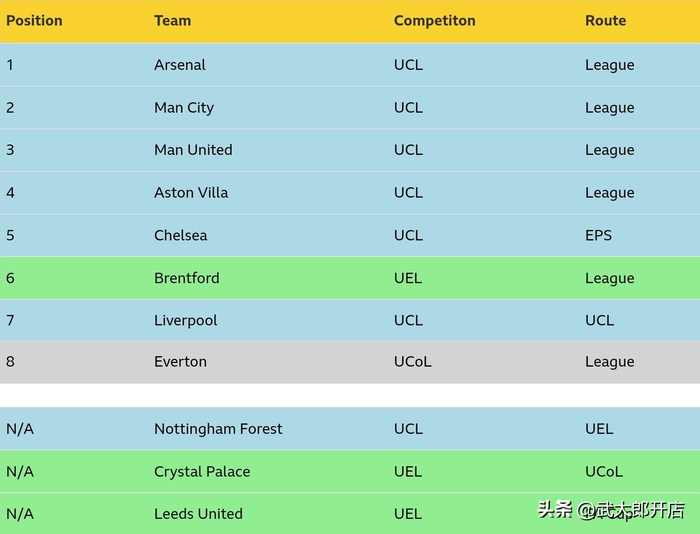Select the Everton team cell
The image size is (700, 534).
coord(180,362)
